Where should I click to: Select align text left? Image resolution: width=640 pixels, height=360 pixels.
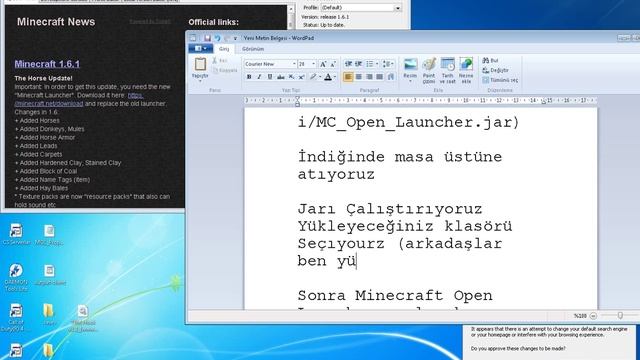pos(348,77)
